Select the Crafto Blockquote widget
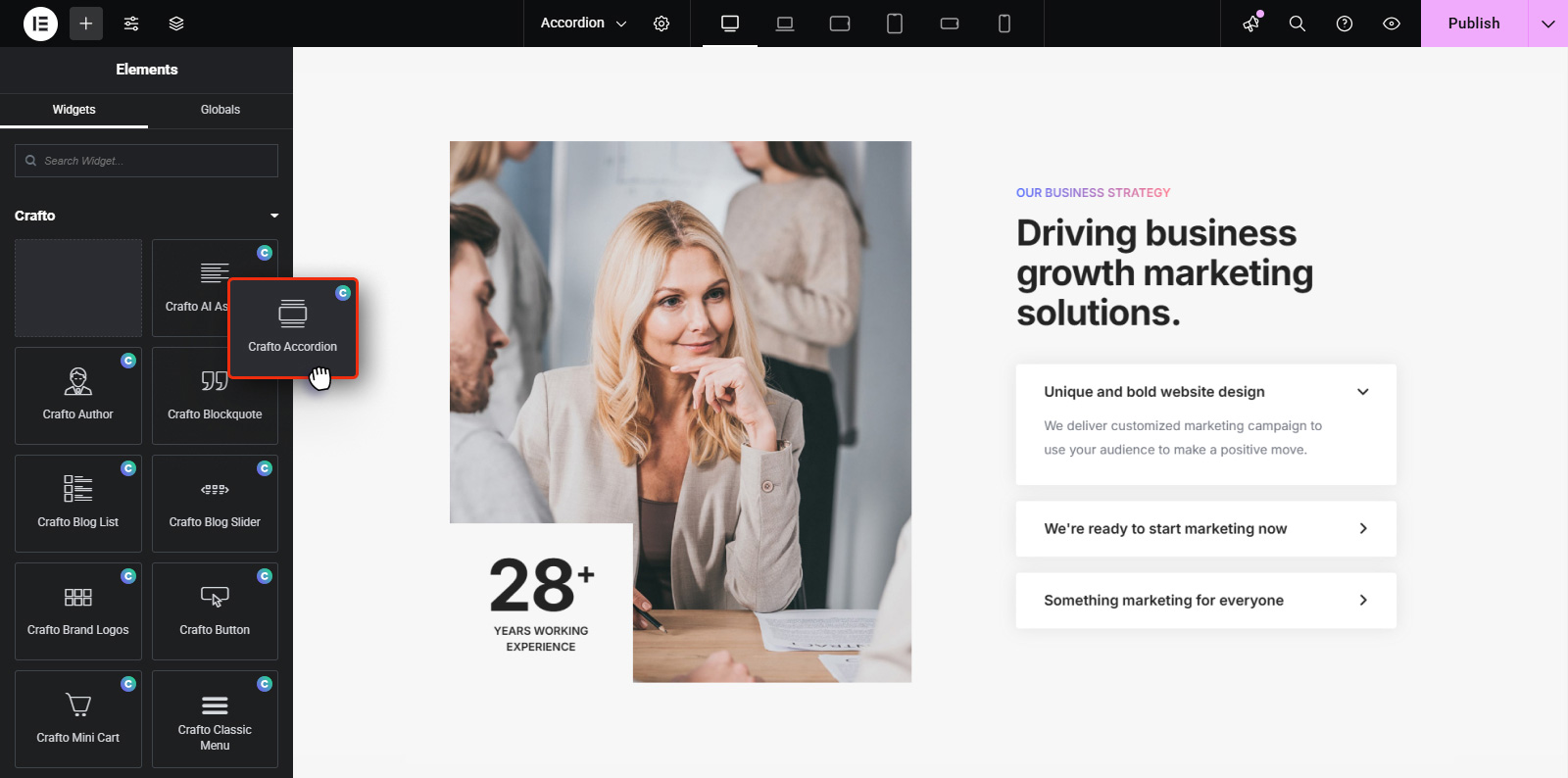1568x778 pixels. coord(215,396)
